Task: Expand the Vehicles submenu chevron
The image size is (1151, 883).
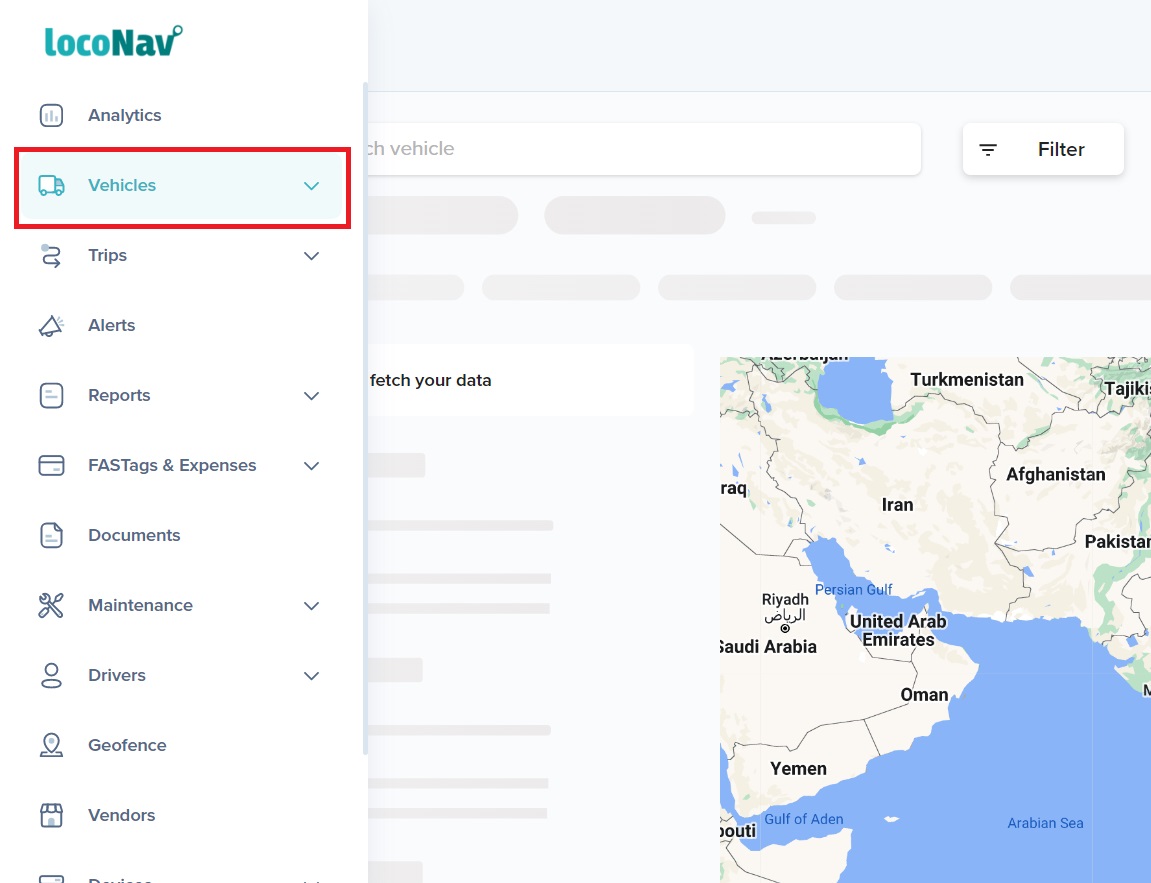Action: (x=311, y=186)
